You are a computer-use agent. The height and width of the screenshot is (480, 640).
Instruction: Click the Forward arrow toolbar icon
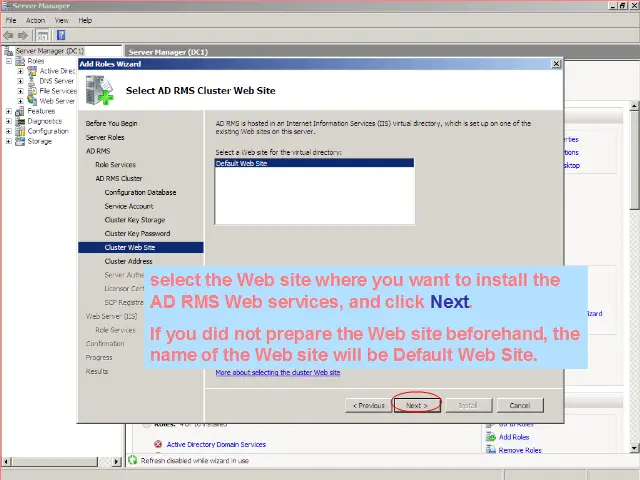click(23, 36)
